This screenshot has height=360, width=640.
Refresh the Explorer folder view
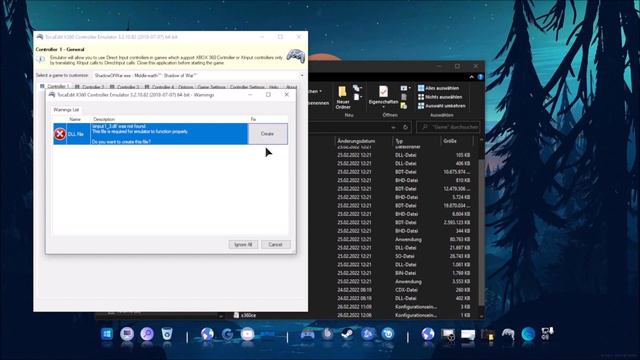[x=405, y=127]
